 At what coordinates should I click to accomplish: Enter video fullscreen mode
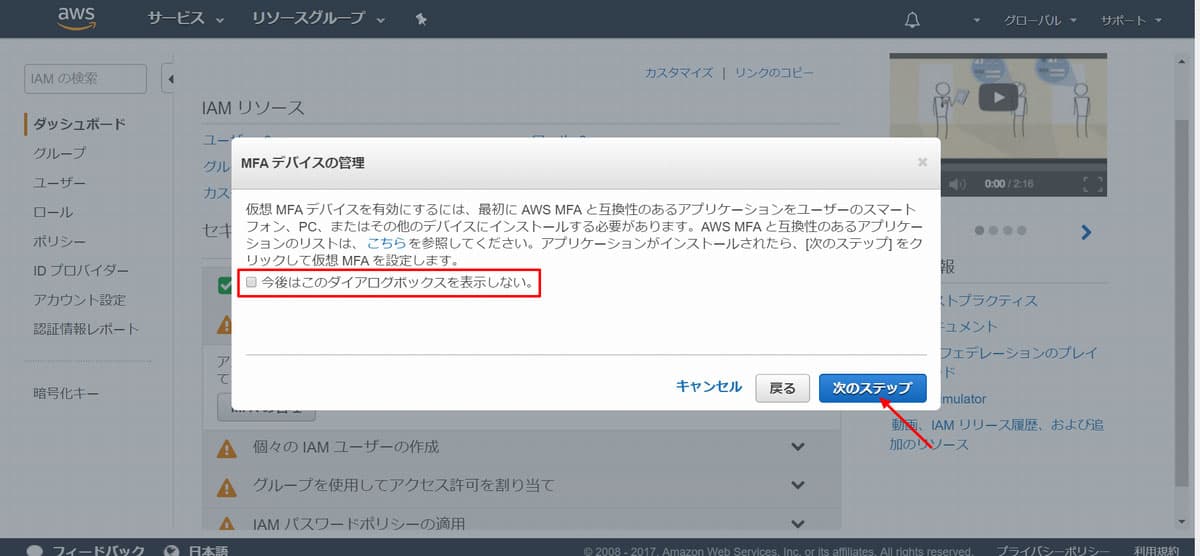click(1093, 184)
